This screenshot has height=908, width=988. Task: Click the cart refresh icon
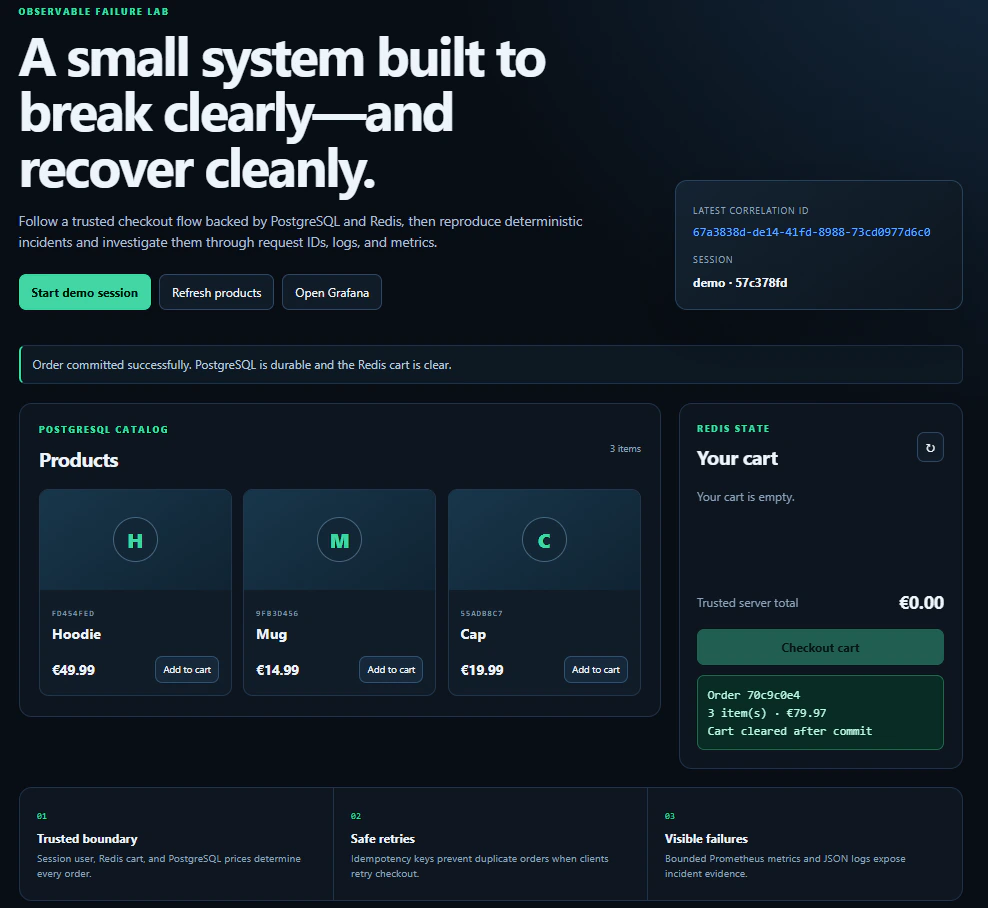930,447
